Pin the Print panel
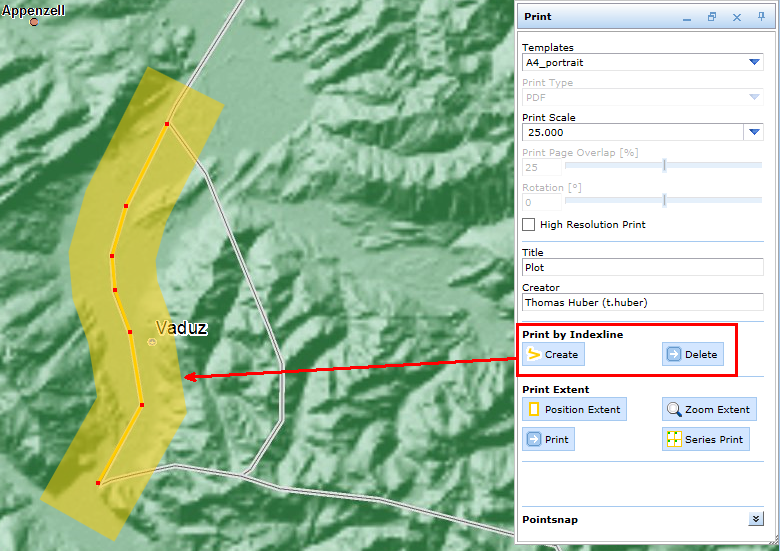Screen dimensions: 780x551 tap(762, 16)
